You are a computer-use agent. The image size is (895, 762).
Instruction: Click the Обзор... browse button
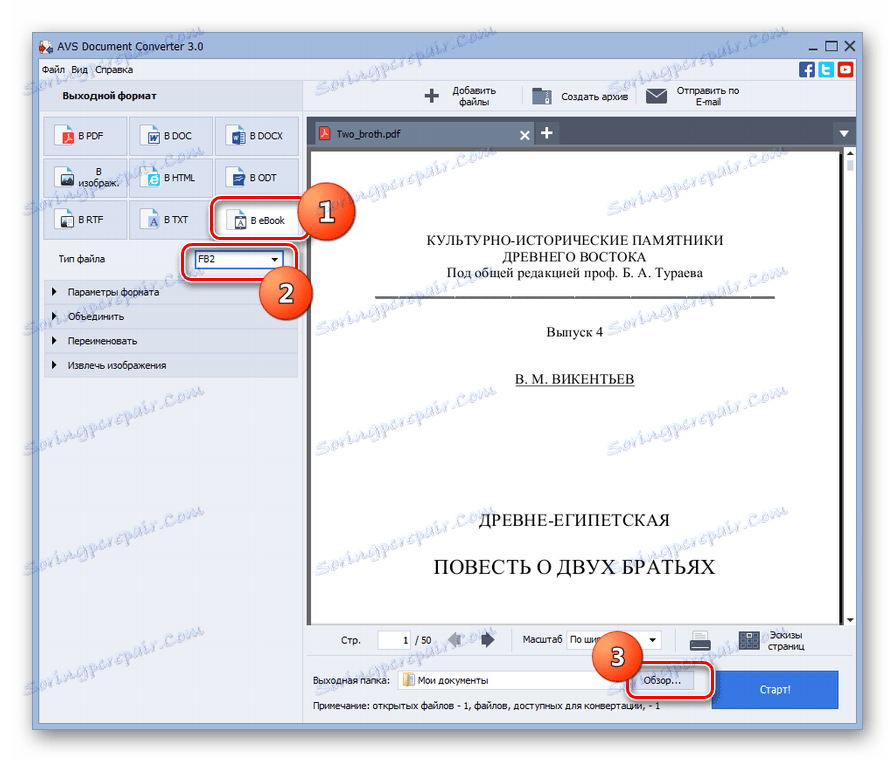[x=662, y=680]
